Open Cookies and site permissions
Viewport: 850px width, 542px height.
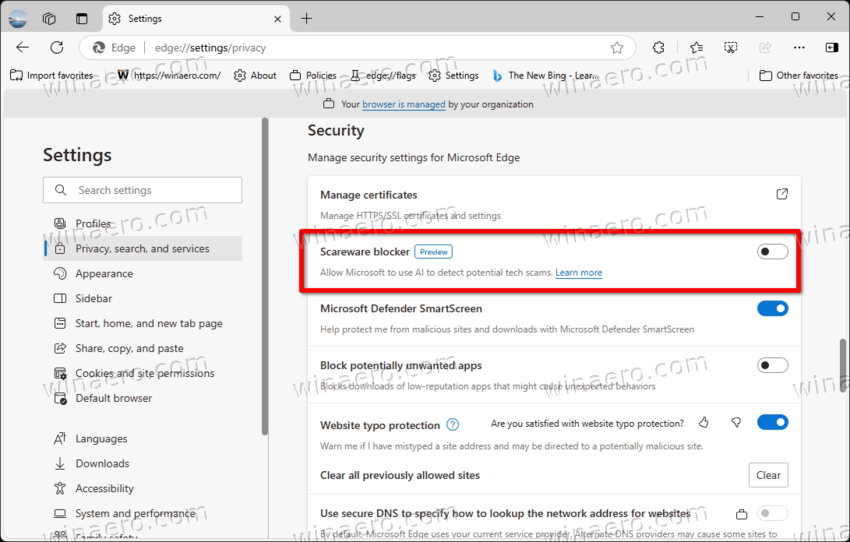tap(143, 373)
